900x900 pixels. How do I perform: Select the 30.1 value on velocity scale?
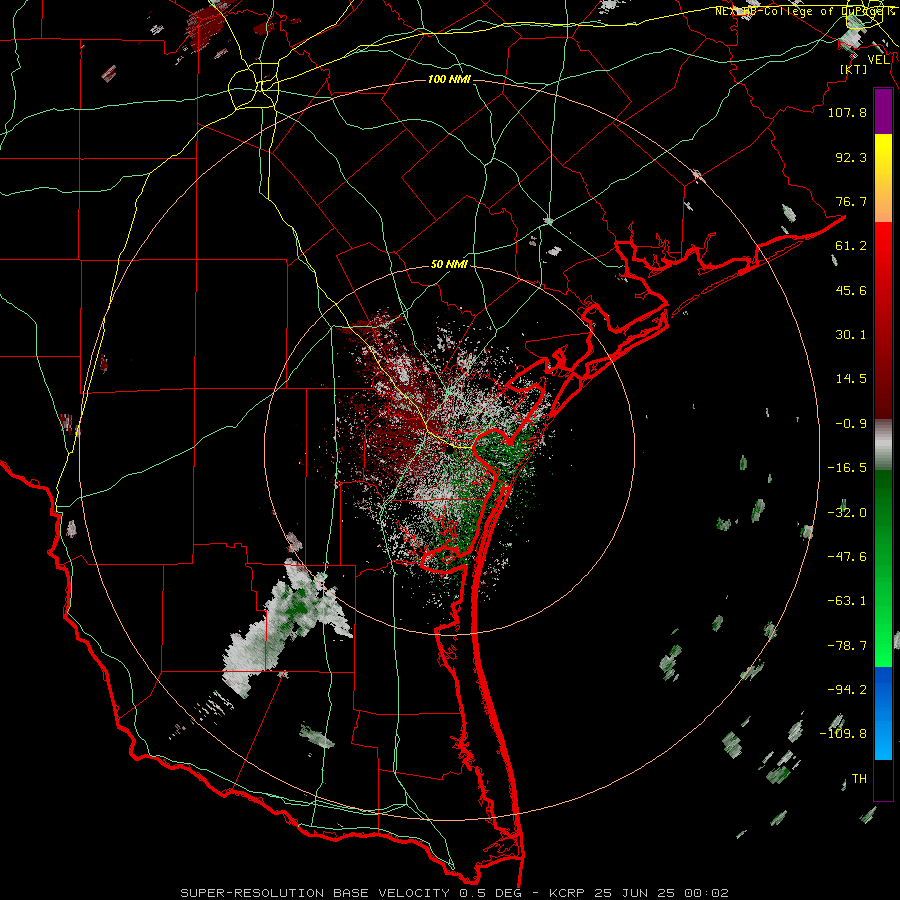pos(851,335)
